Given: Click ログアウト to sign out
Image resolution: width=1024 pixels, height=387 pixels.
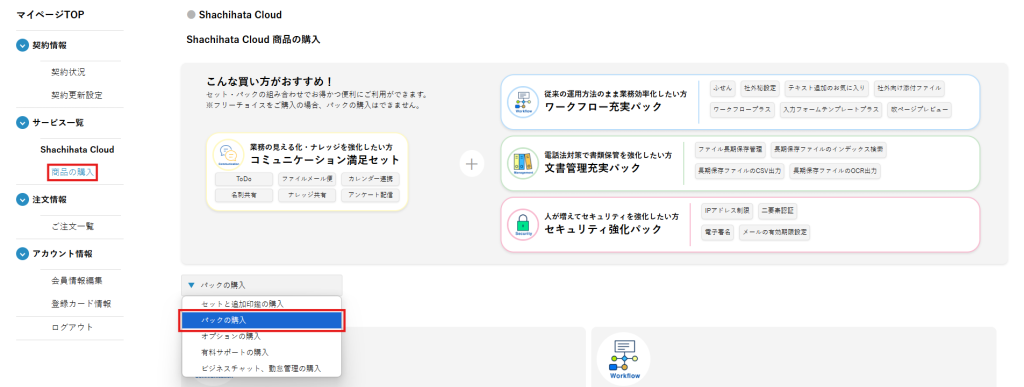Looking at the screenshot, I should 72,327.
